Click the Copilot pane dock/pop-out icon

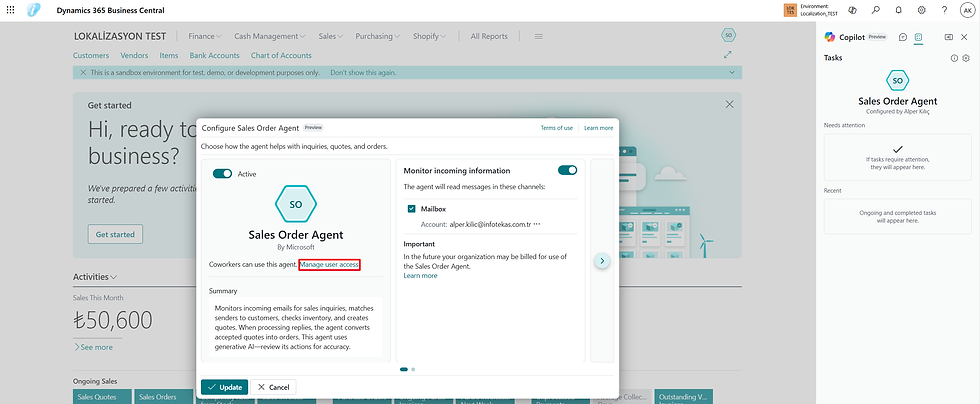coord(949,37)
